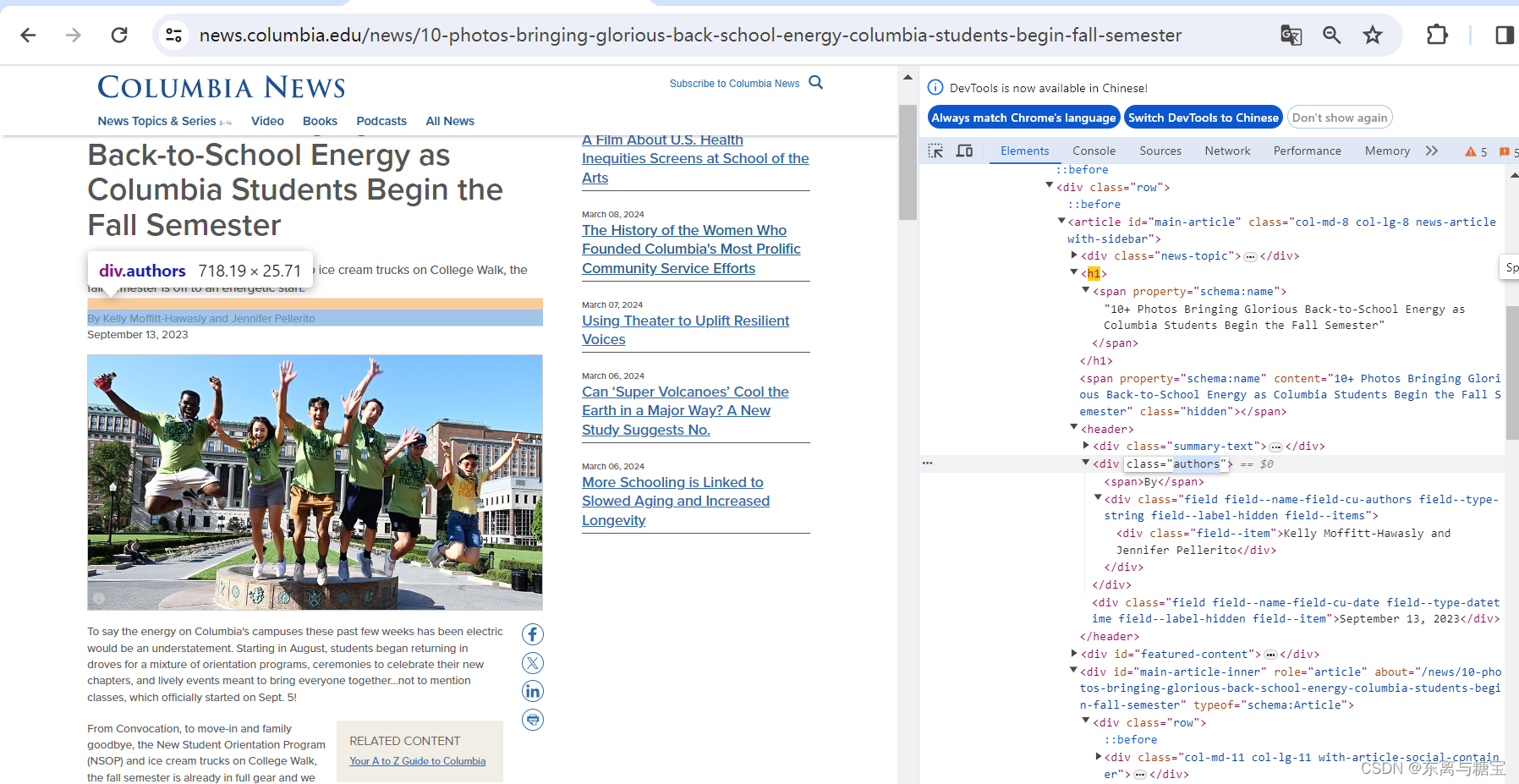Open the Performance tab
1519x784 pixels.
tap(1307, 151)
